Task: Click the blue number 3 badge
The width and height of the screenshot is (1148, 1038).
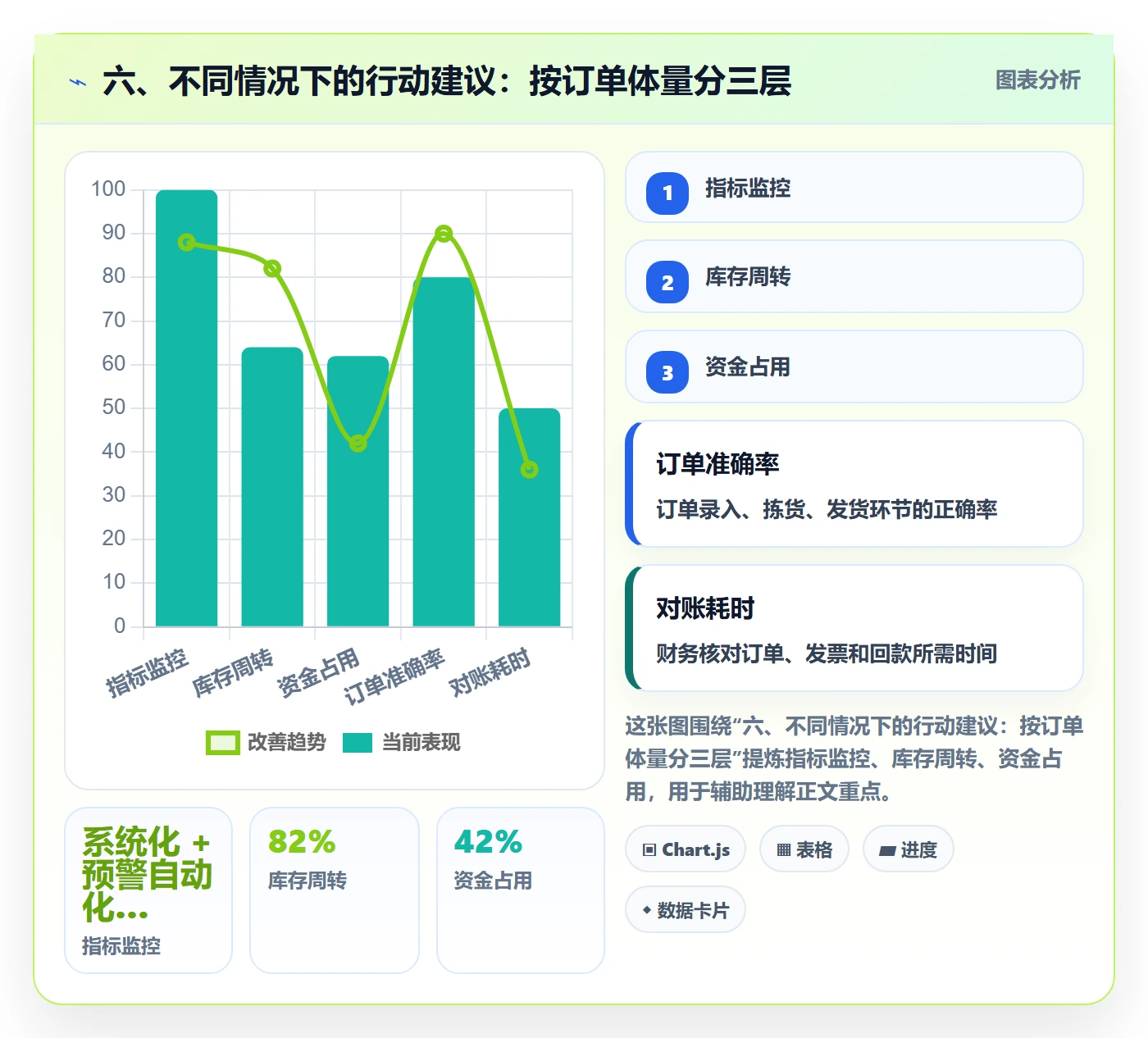Action: point(667,372)
